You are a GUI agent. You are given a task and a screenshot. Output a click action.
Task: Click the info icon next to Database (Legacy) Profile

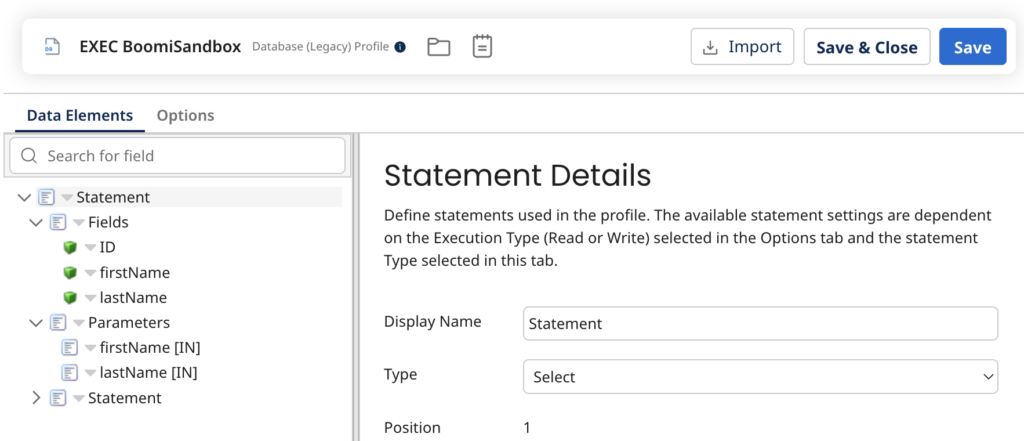(400, 47)
